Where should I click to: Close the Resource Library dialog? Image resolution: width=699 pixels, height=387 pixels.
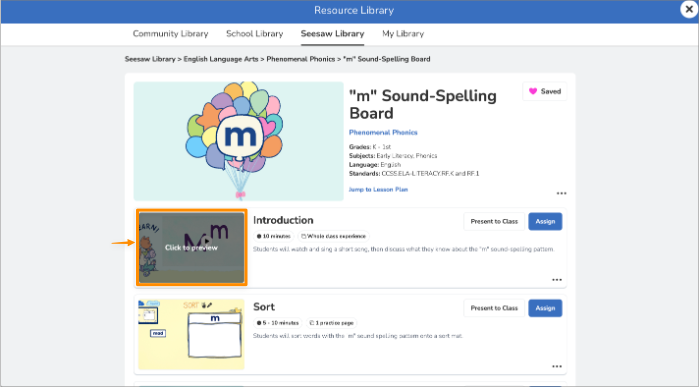tap(689, 9)
